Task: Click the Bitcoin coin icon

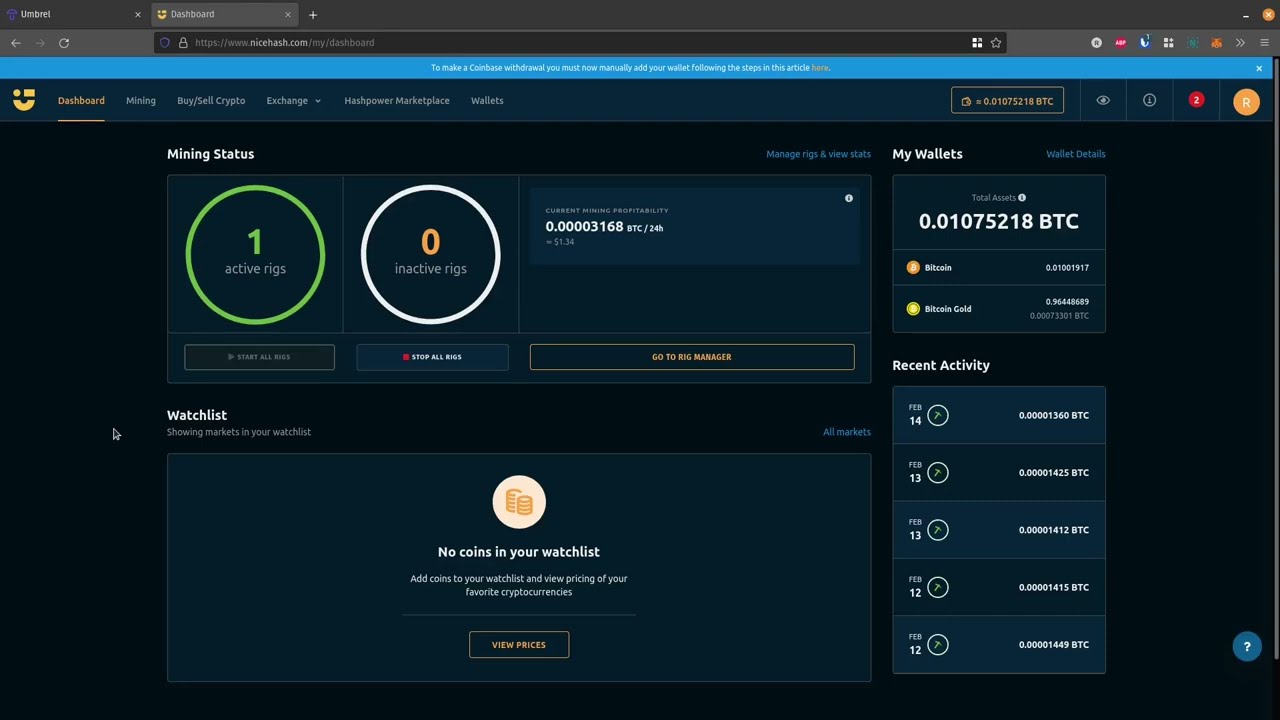Action: [x=913, y=267]
